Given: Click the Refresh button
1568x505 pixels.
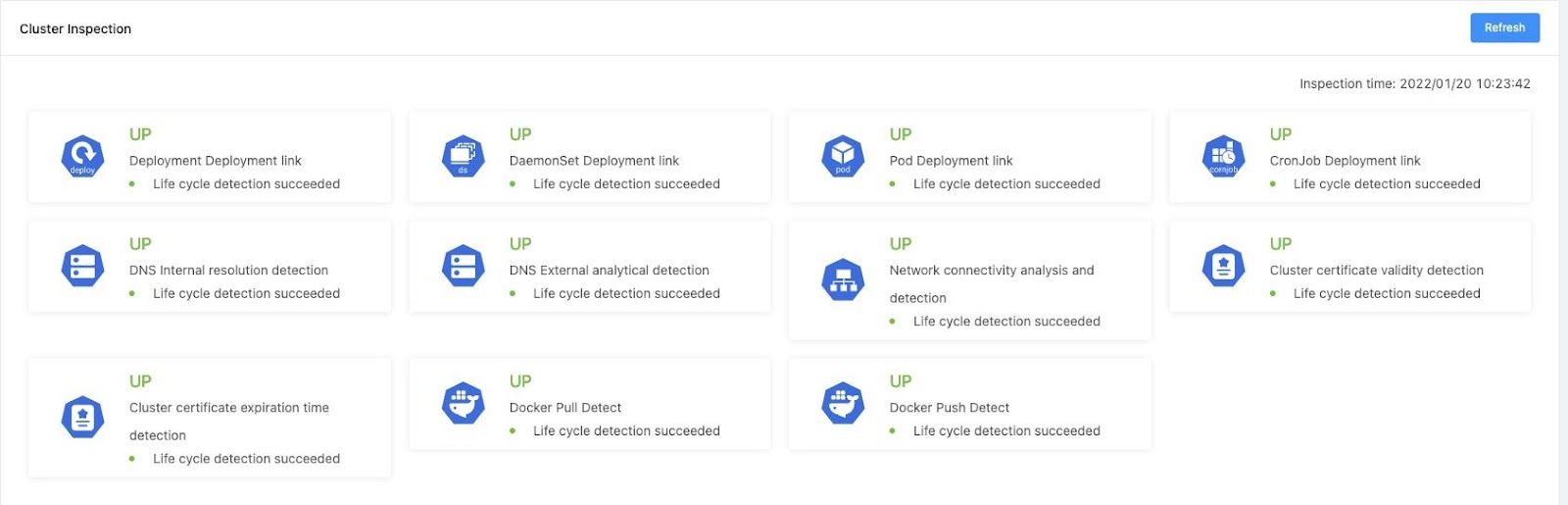Looking at the screenshot, I should click(x=1504, y=27).
